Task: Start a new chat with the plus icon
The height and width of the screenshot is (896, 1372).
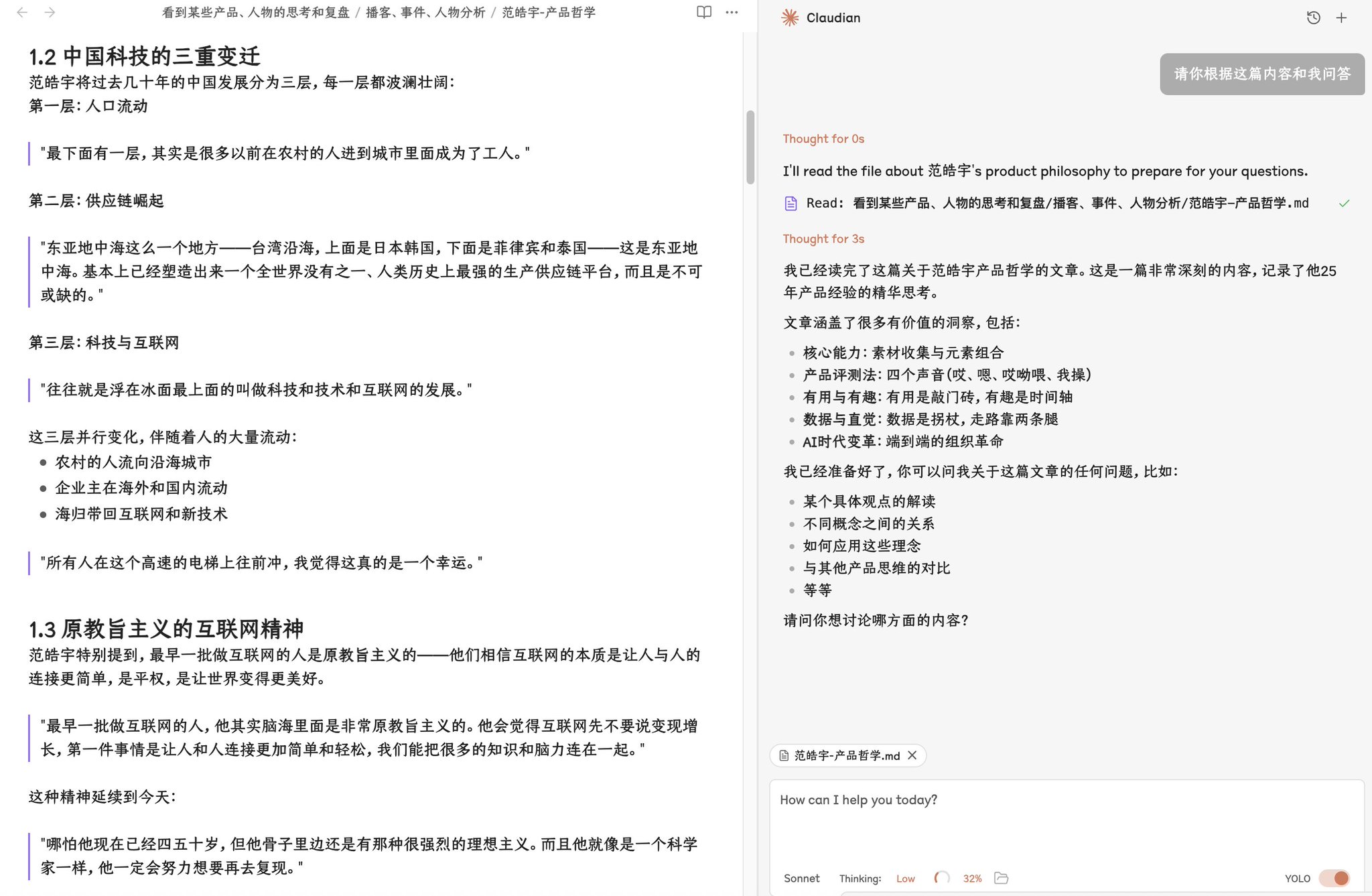Action: point(1342,17)
